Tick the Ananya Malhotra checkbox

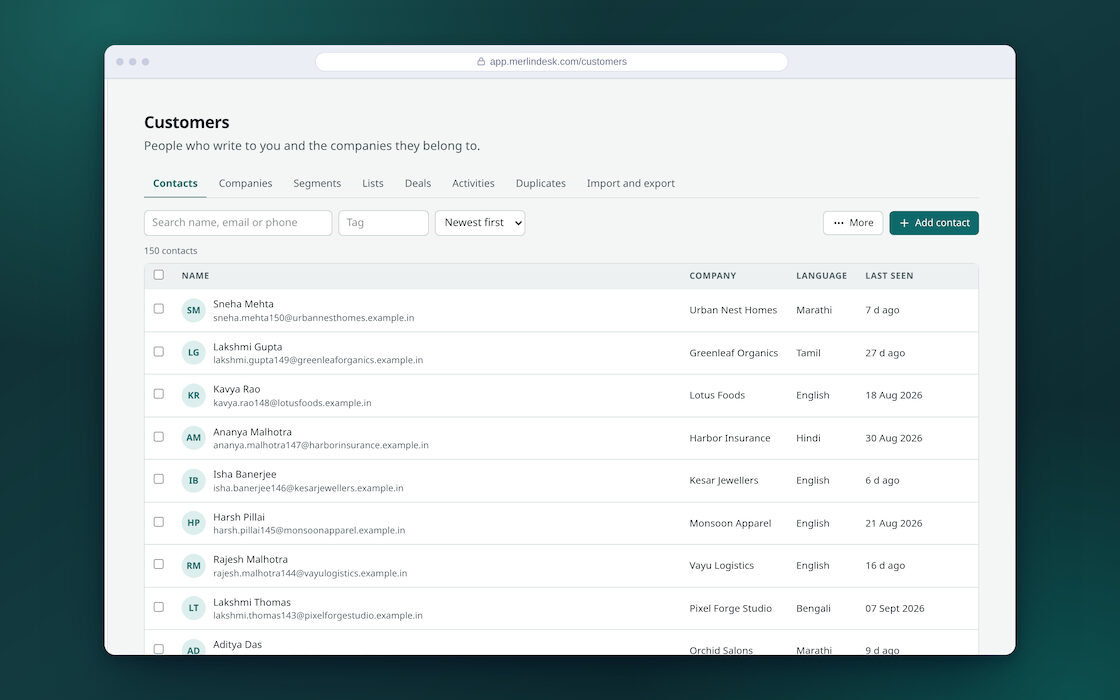point(159,436)
